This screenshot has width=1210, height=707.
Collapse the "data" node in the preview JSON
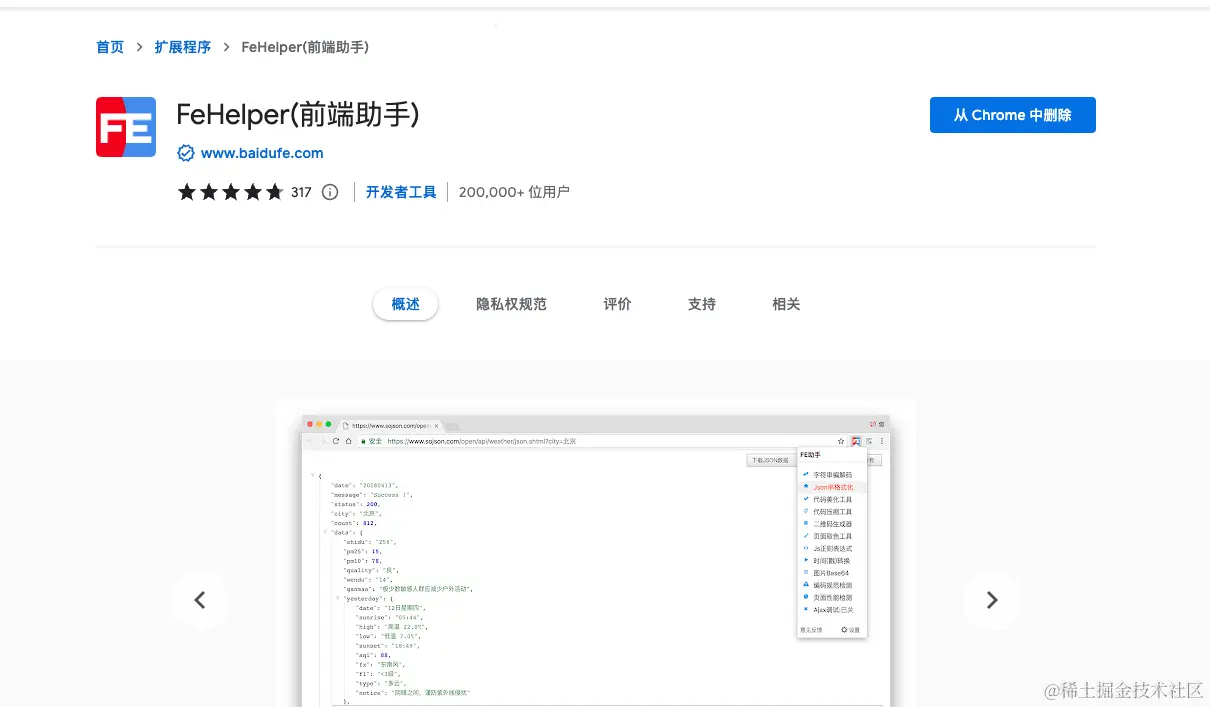click(x=326, y=532)
